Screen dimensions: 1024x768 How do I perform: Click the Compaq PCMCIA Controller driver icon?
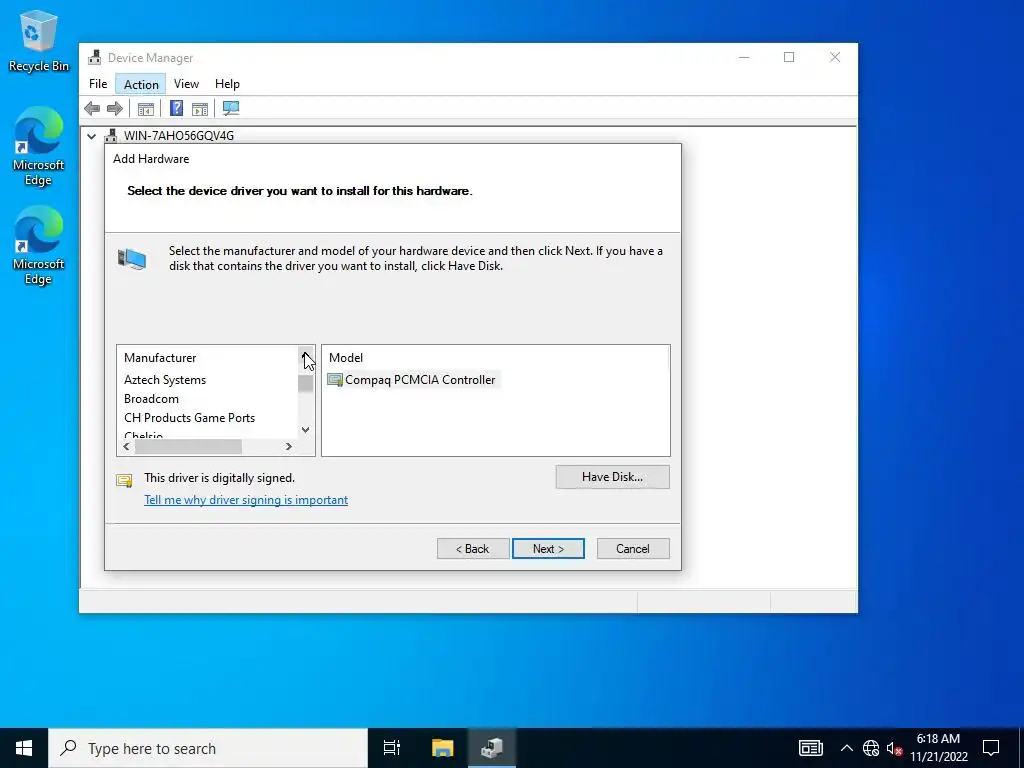[335, 380]
